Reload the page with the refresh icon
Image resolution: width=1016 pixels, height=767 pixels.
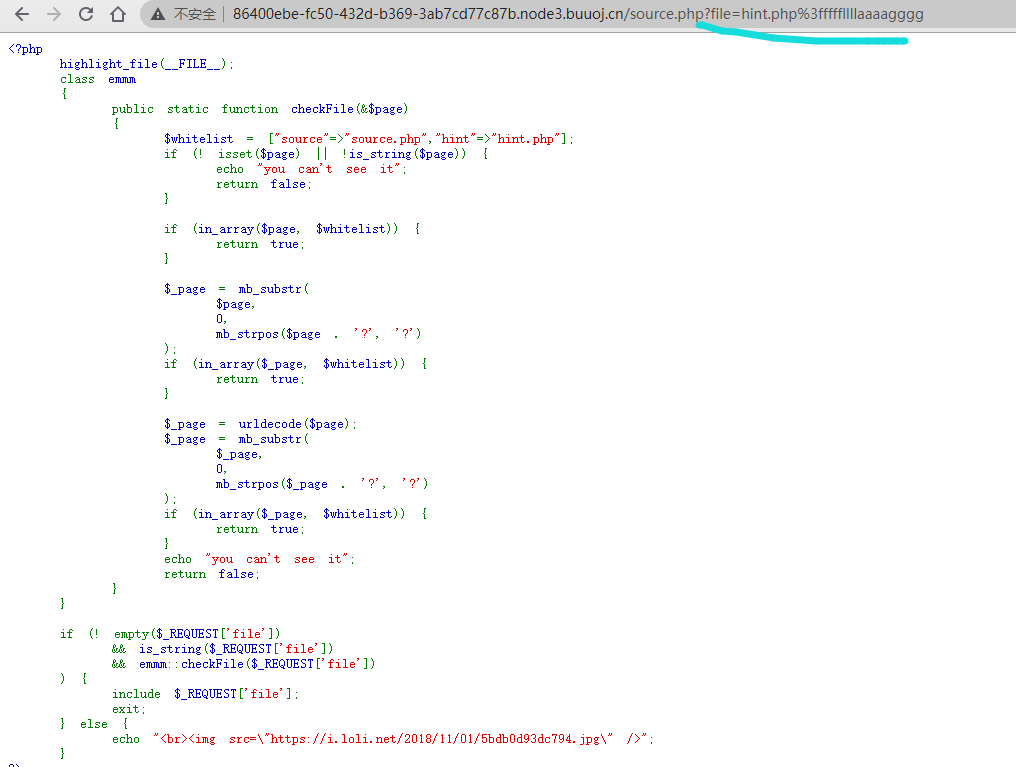[x=86, y=14]
